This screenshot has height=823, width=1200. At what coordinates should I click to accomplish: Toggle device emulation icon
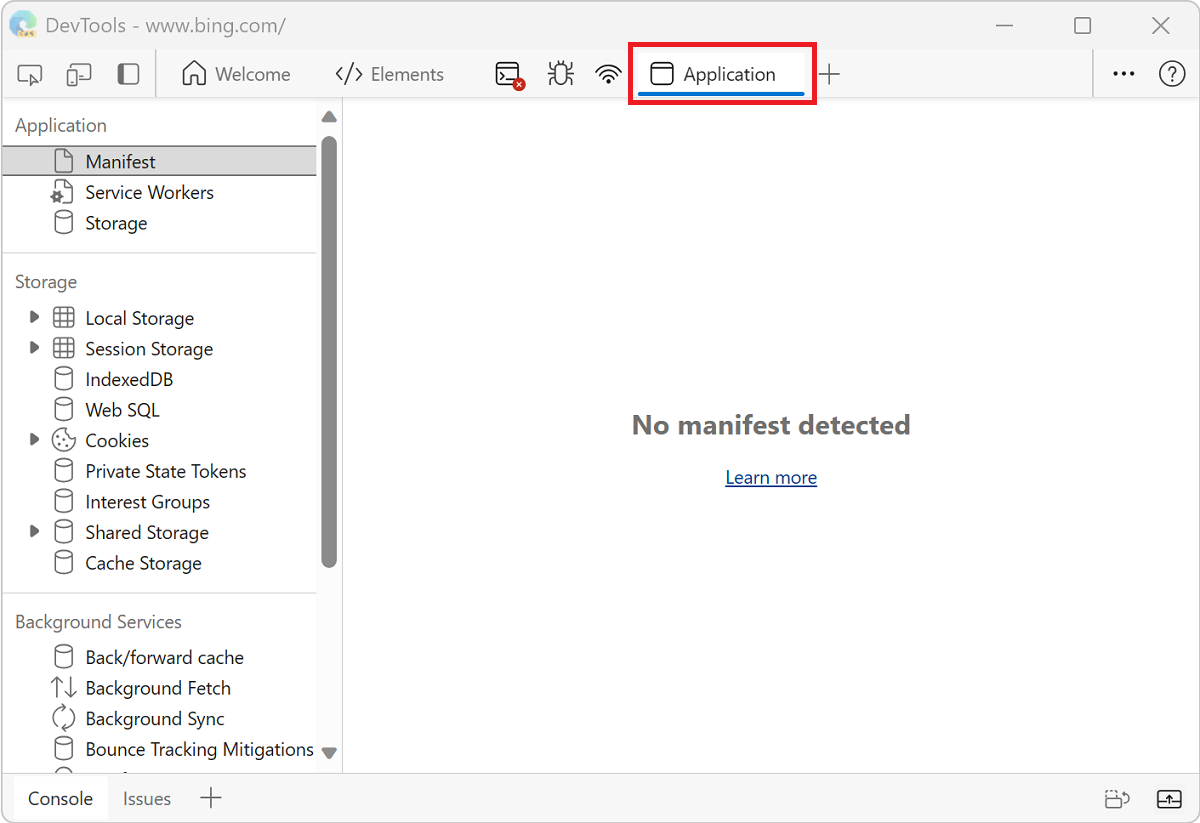pyautogui.click(x=79, y=74)
